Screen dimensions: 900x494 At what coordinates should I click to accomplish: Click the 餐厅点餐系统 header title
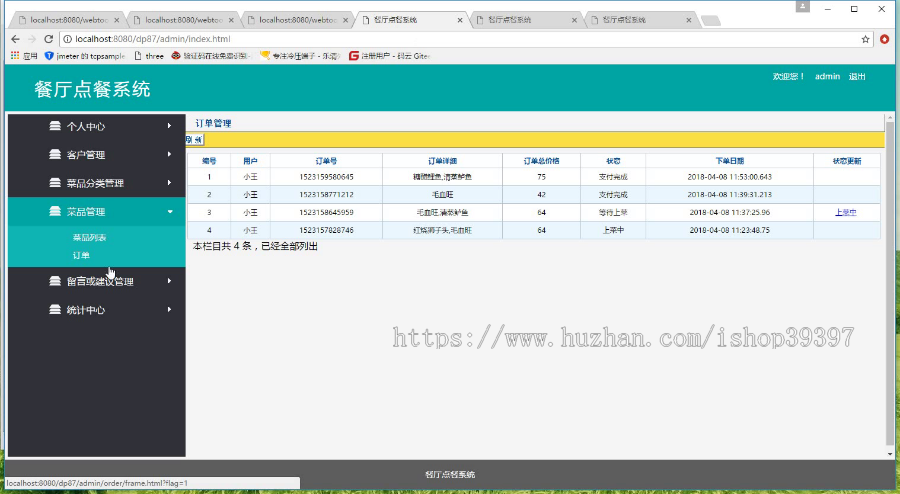point(92,90)
